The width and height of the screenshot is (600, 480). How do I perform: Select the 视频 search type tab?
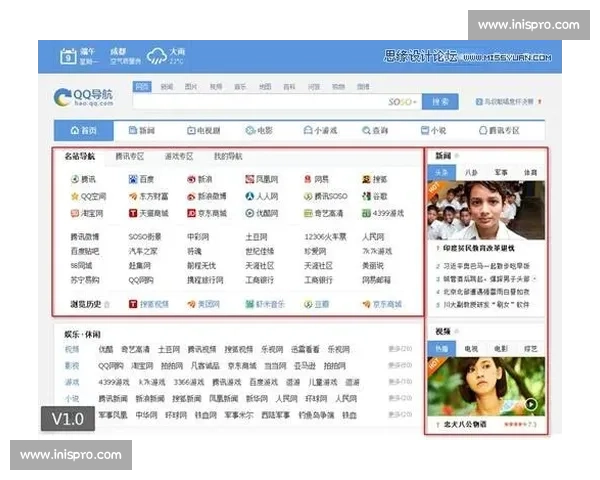click(216, 87)
